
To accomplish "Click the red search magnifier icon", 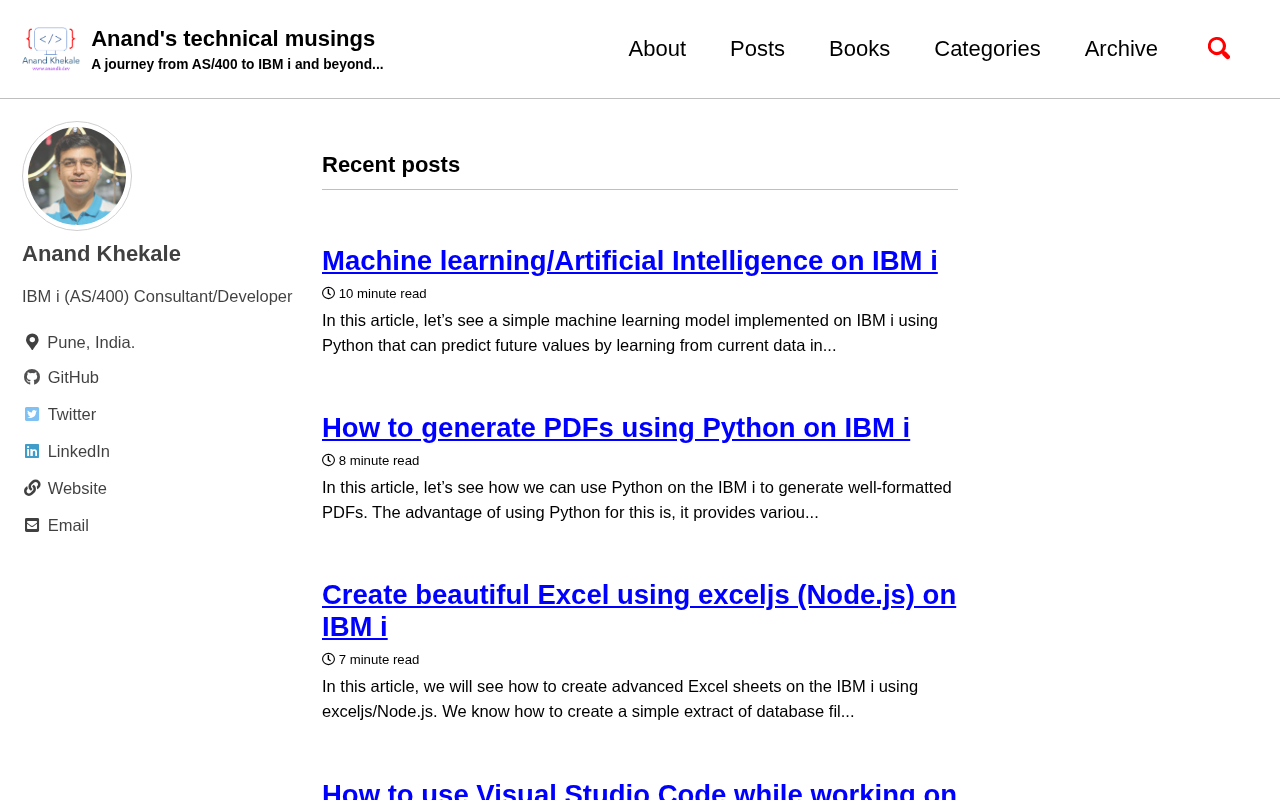I will (x=1218, y=48).
